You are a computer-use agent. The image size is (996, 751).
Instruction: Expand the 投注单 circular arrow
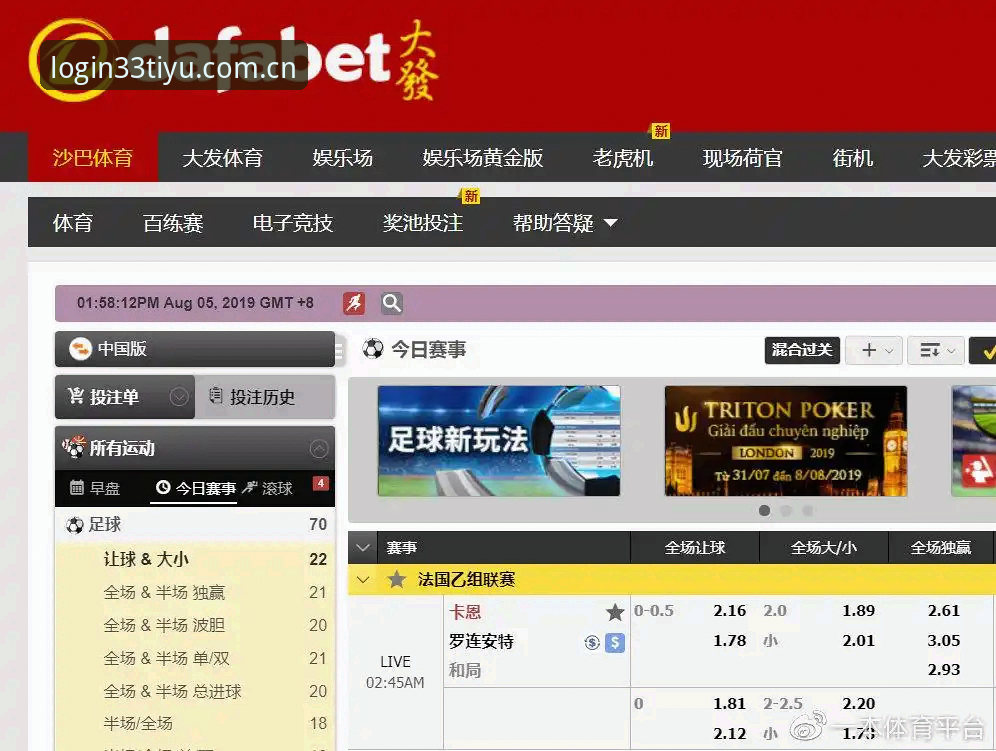pyautogui.click(x=179, y=397)
